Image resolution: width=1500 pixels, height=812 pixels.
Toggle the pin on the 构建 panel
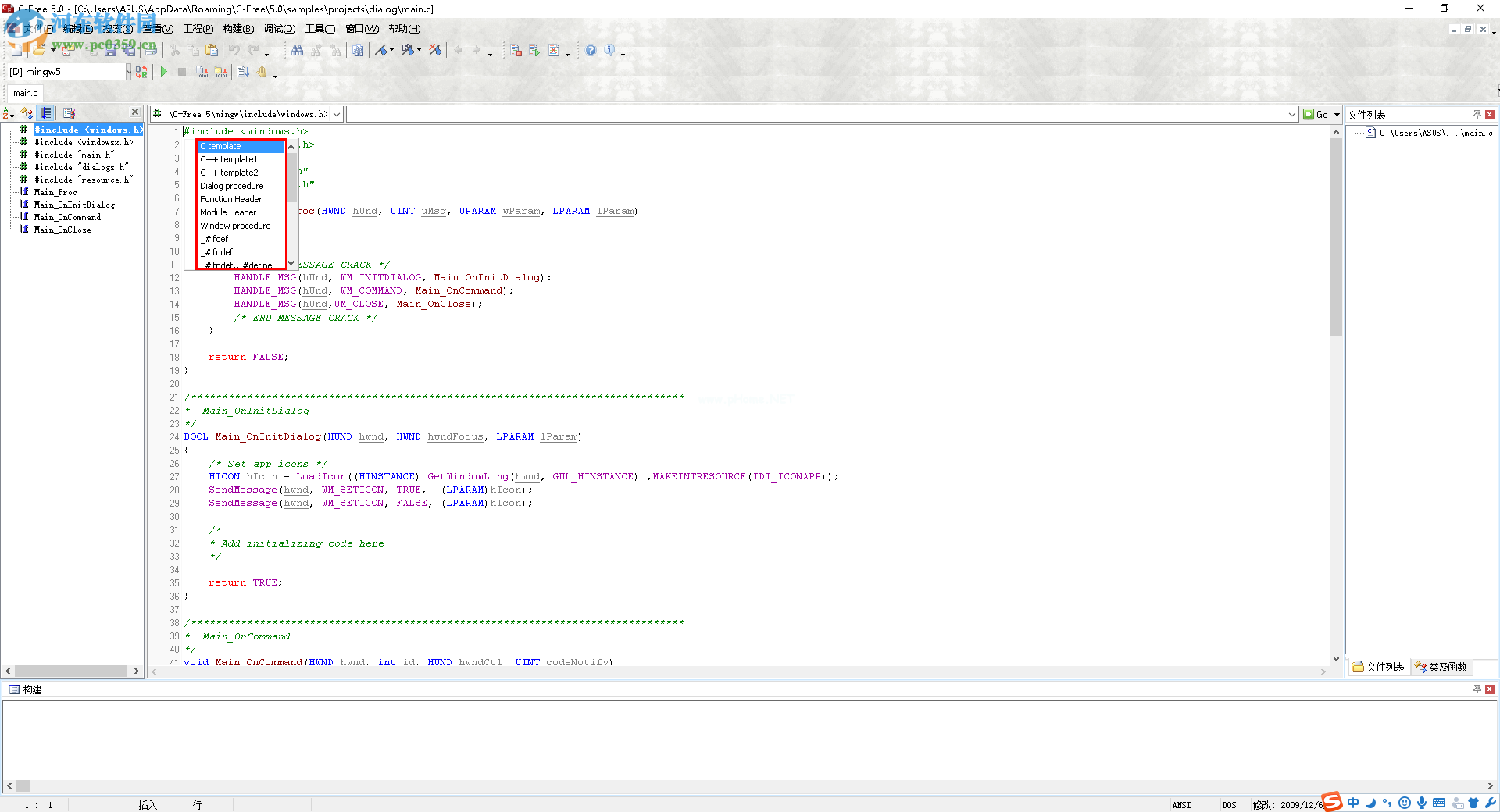[1477, 689]
